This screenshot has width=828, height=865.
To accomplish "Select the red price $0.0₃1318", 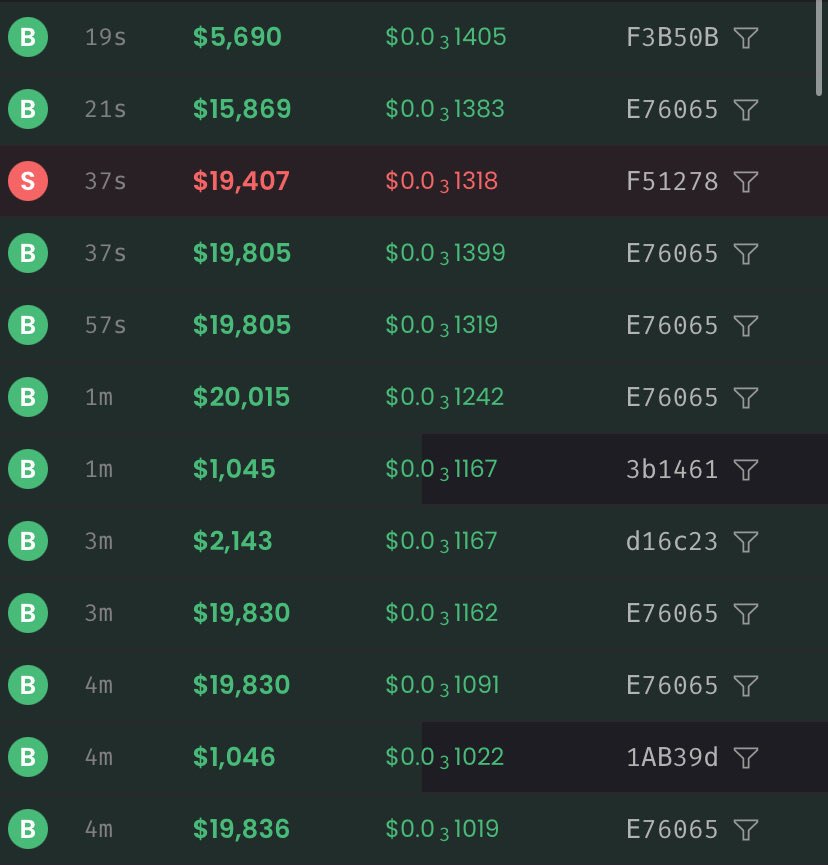I will point(441,181).
